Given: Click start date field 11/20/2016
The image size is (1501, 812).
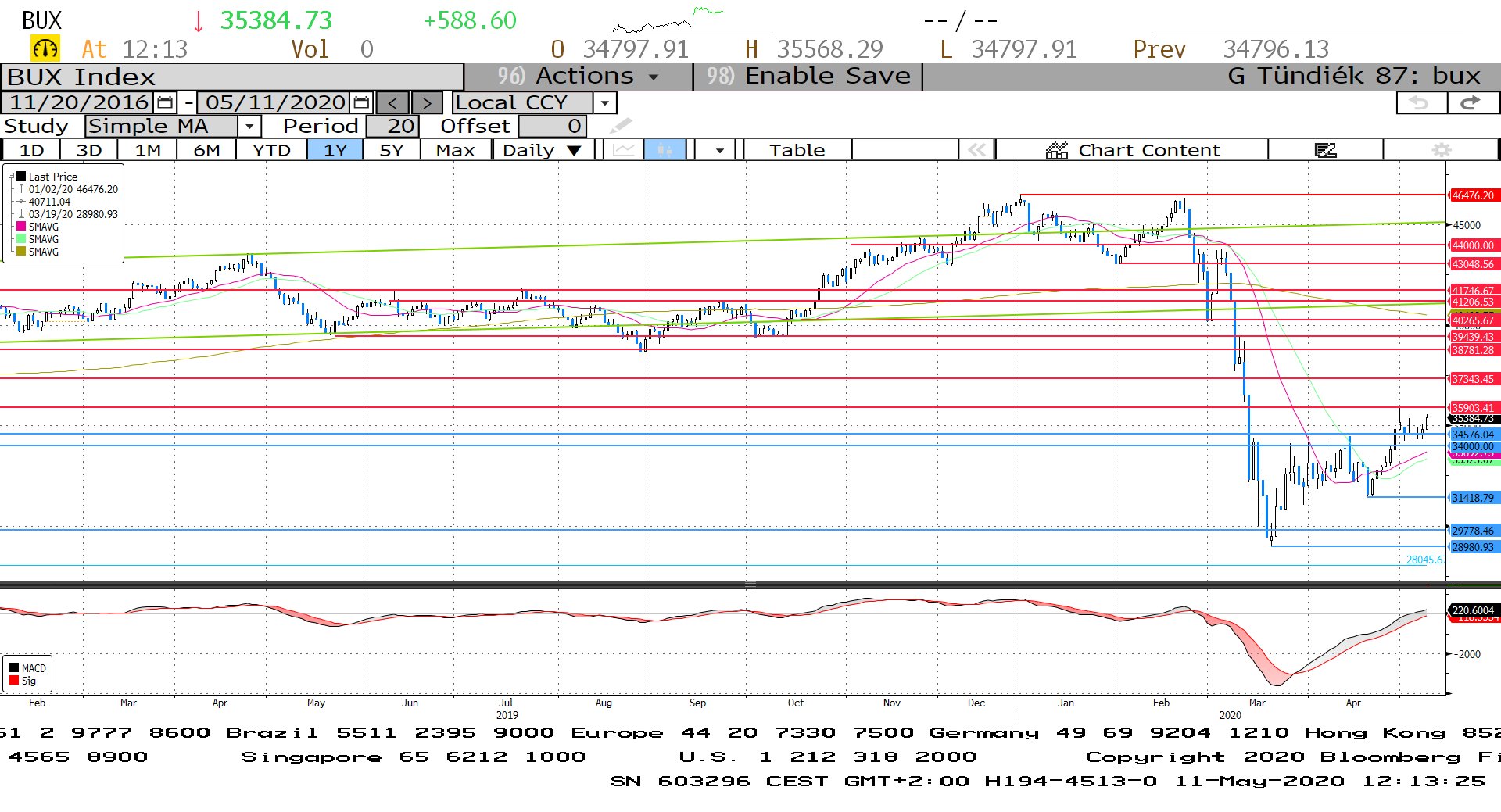Looking at the screenshot, I should [78, 102].
